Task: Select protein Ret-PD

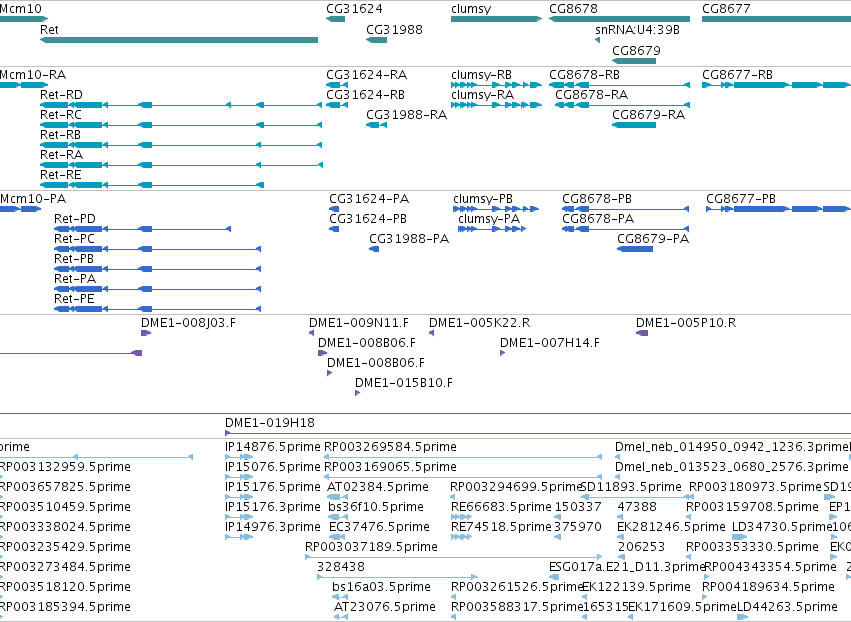Action: point(143,229)
